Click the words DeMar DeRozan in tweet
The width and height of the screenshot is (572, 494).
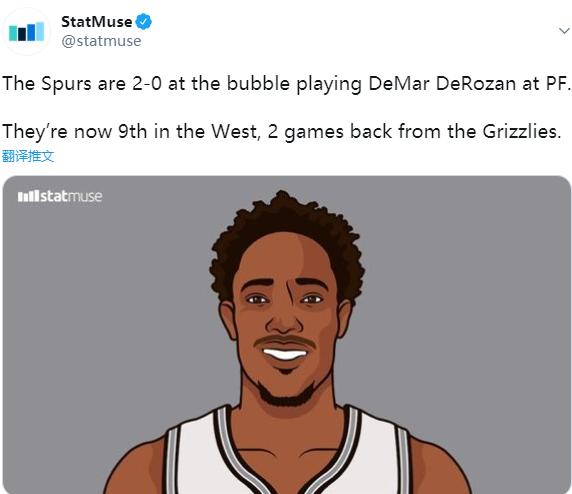coord(442,84)
